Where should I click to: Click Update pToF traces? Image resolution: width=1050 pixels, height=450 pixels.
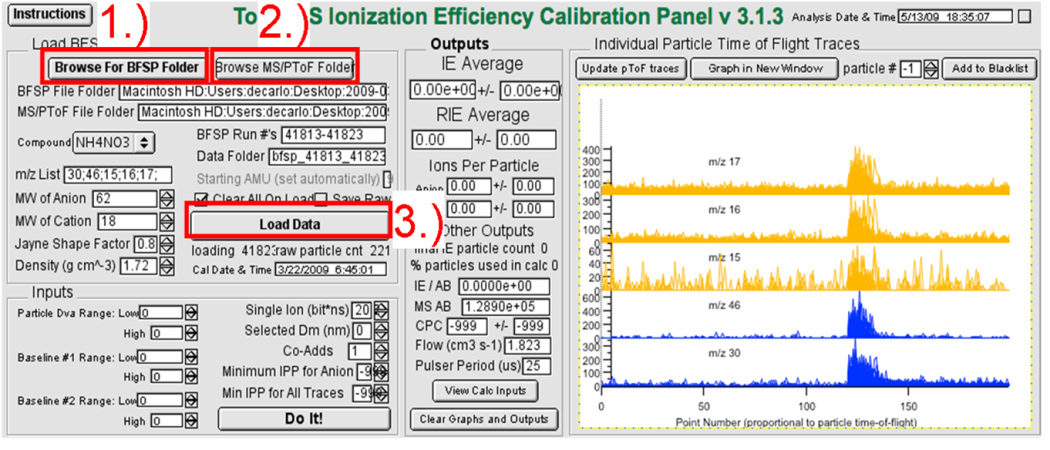pos(630,69)
